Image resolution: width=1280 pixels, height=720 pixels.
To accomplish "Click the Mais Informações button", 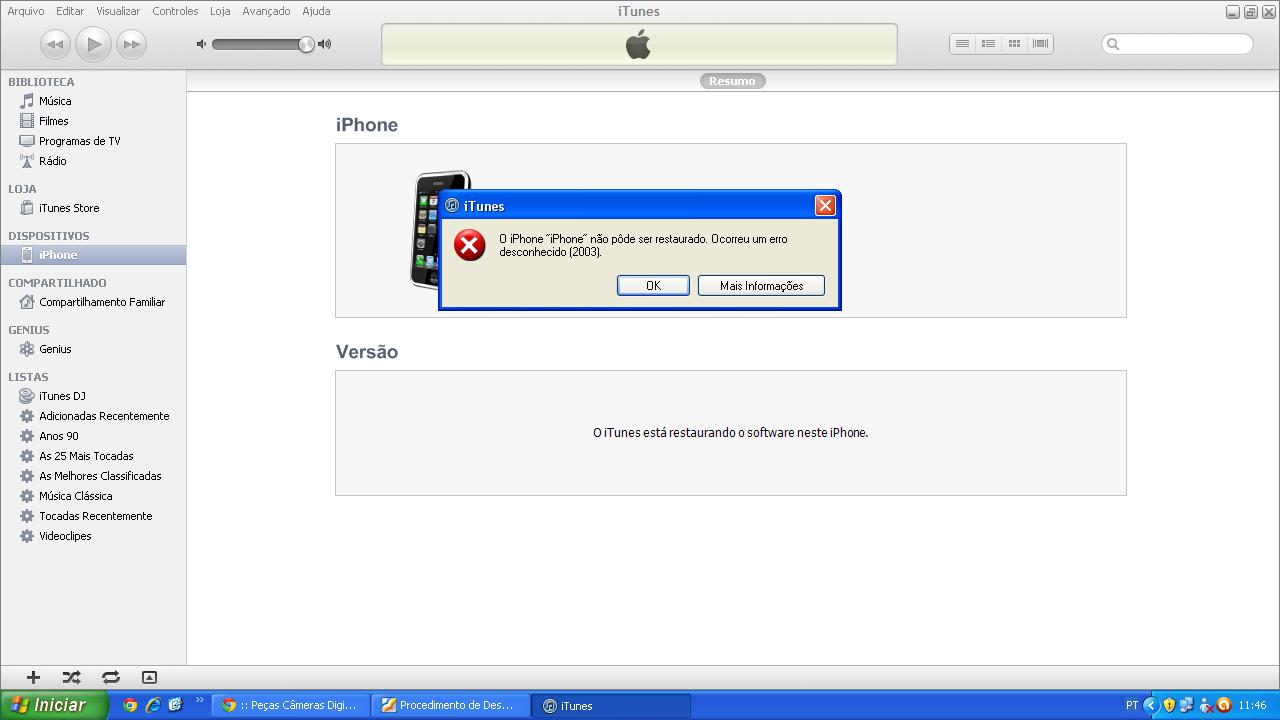I will [761, 286].
